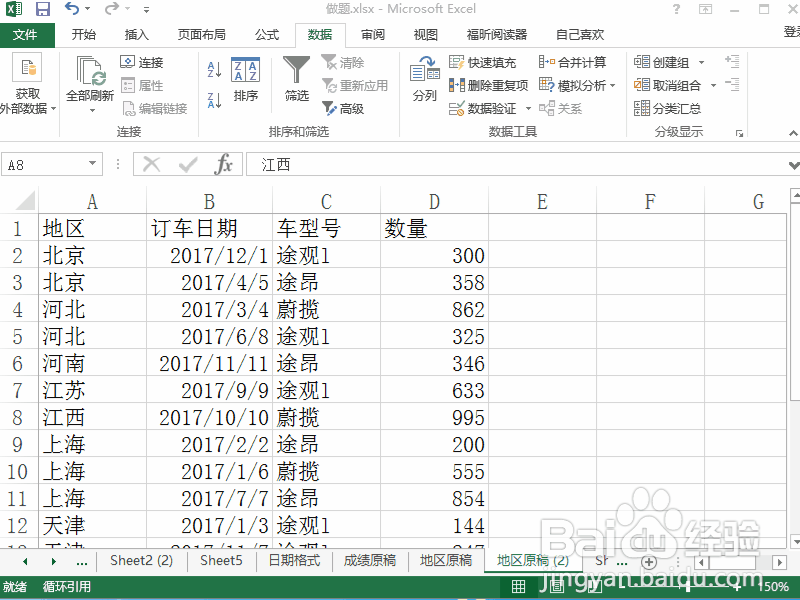Viewport: 800px width, 600px height.
Task: Sort ascending A to Z
Action: click(214, 69)
